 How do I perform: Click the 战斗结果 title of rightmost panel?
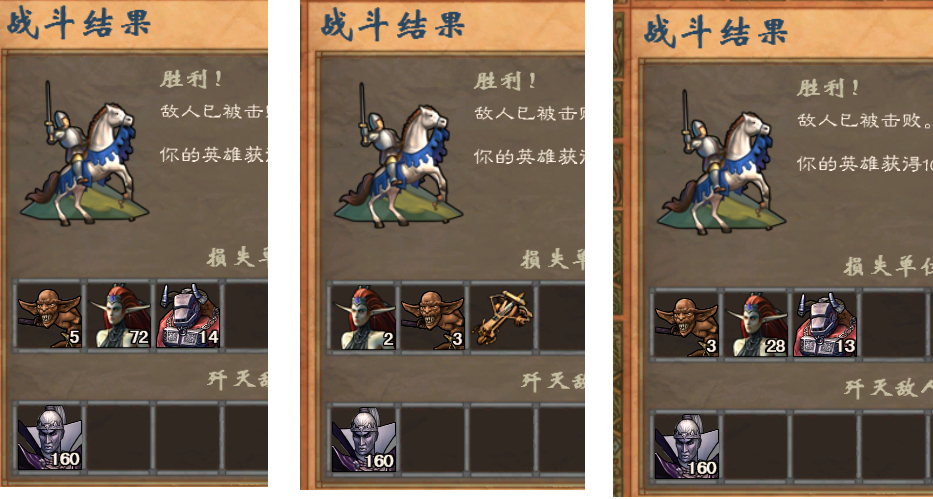[x=716, y=31]
